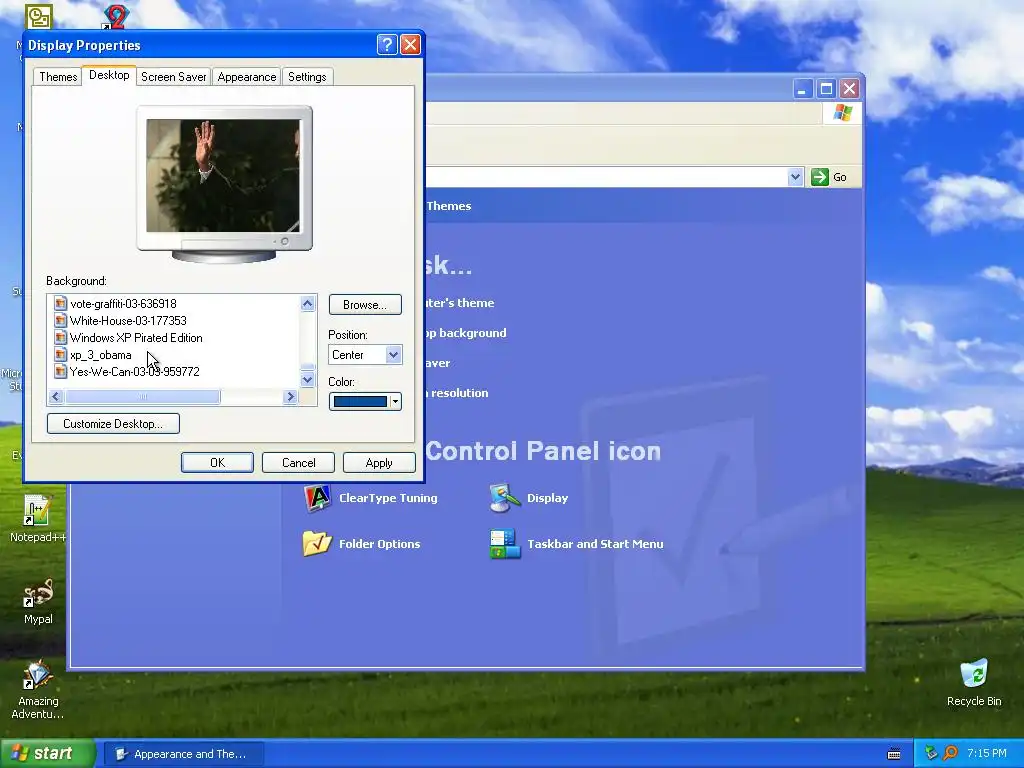Click the file icon beside xp_3_obama

coord(60,355)
